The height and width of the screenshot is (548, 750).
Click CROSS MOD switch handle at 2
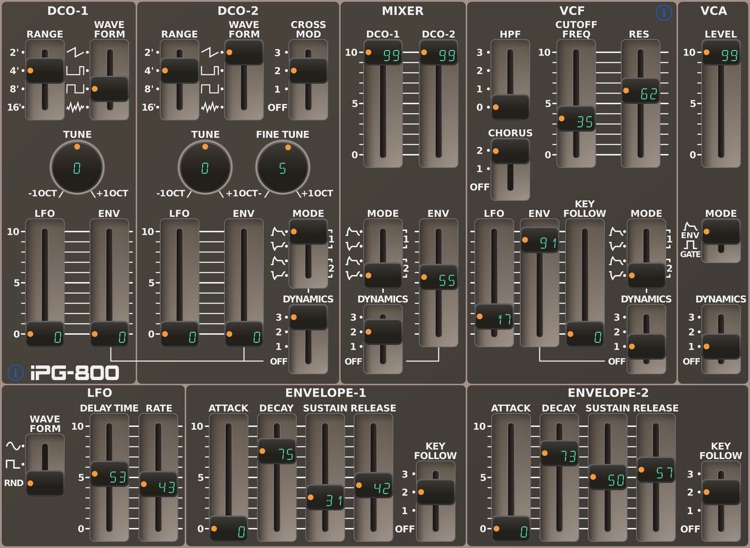[309, 71]
